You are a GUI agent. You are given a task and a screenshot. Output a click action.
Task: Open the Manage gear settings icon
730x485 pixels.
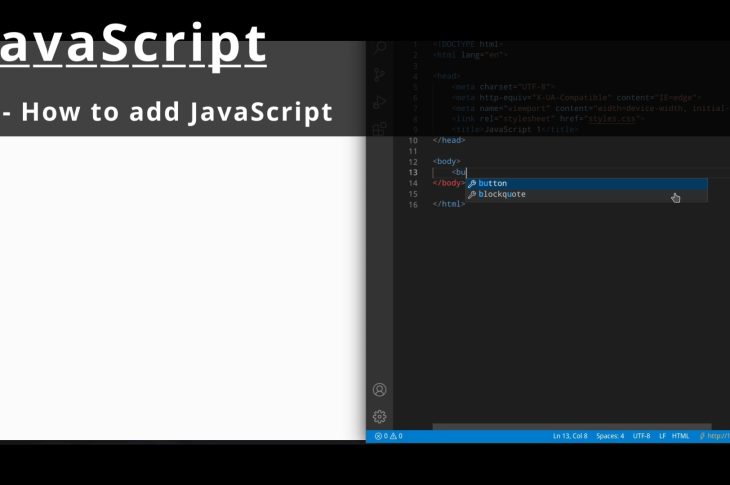point(380,417)
